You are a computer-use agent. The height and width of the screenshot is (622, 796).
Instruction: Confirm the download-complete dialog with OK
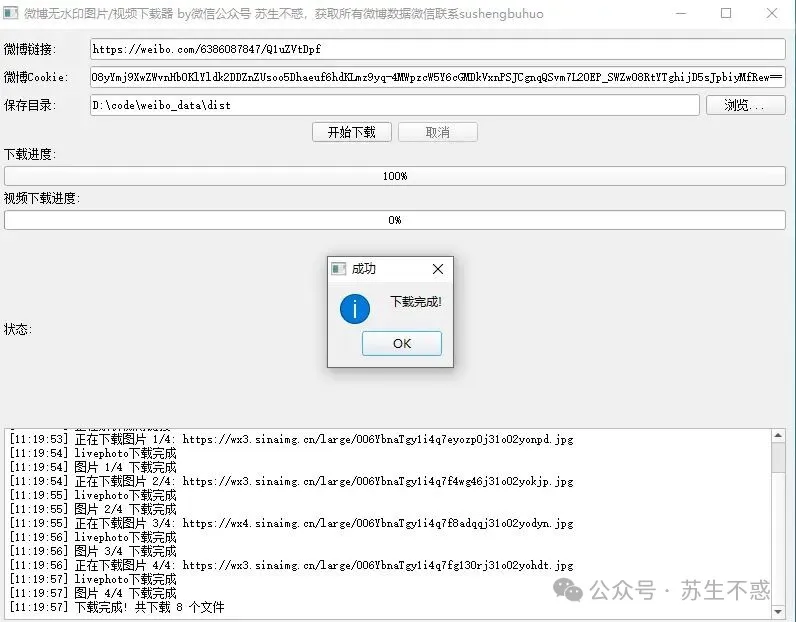(x=402, y=344)
